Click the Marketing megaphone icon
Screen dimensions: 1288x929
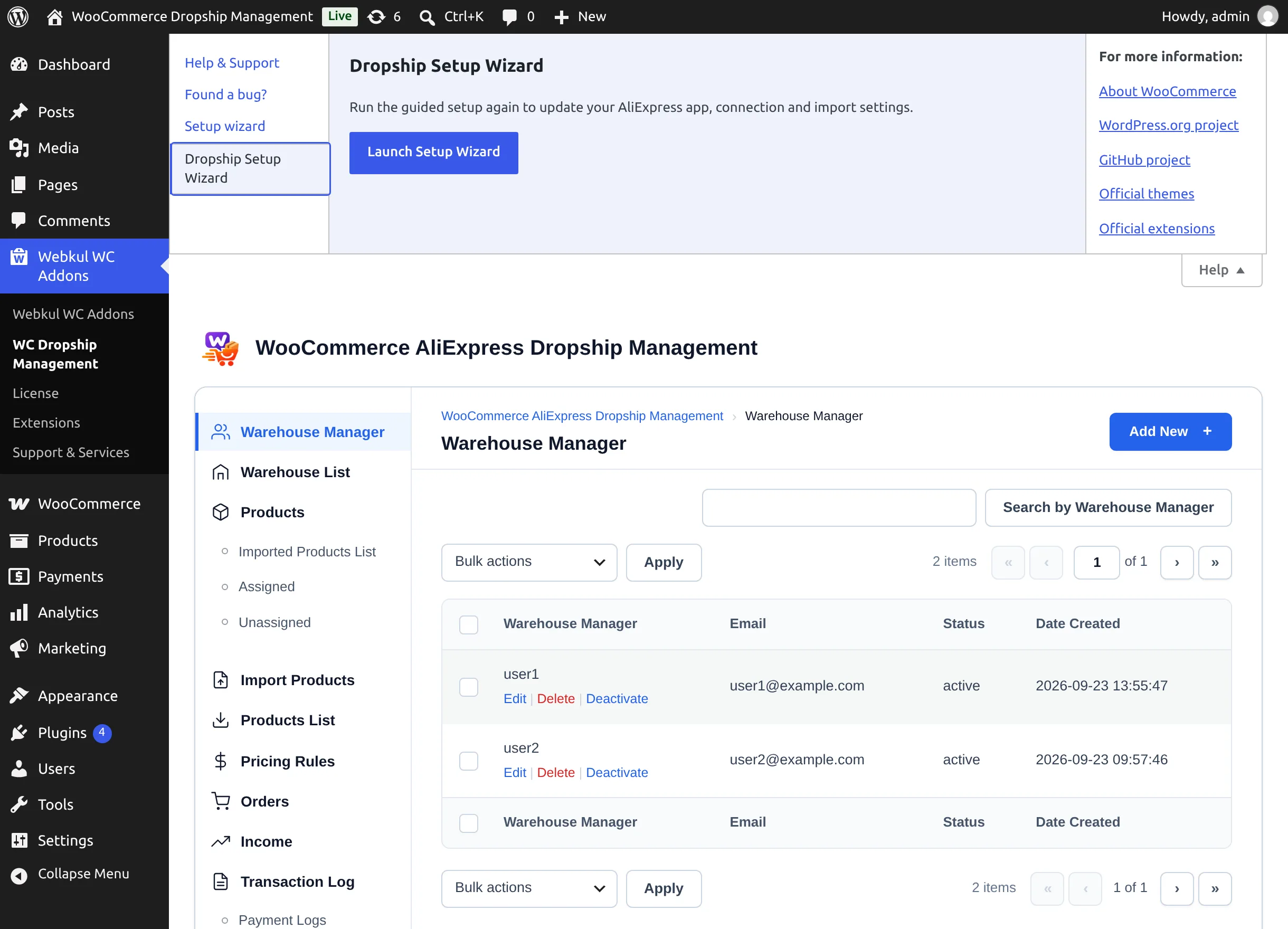coord(19,648)
